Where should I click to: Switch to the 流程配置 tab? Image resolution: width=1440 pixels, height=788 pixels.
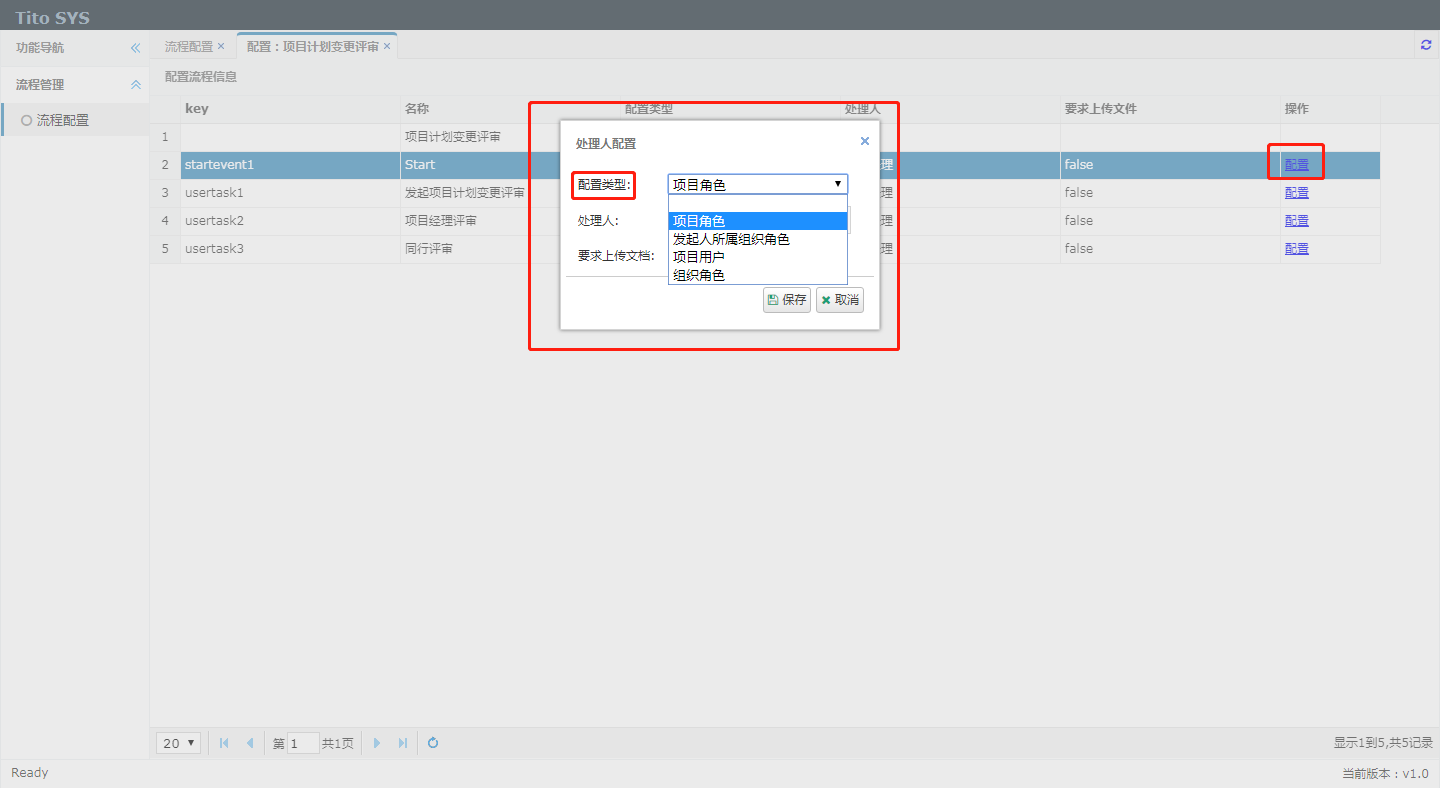188,46
